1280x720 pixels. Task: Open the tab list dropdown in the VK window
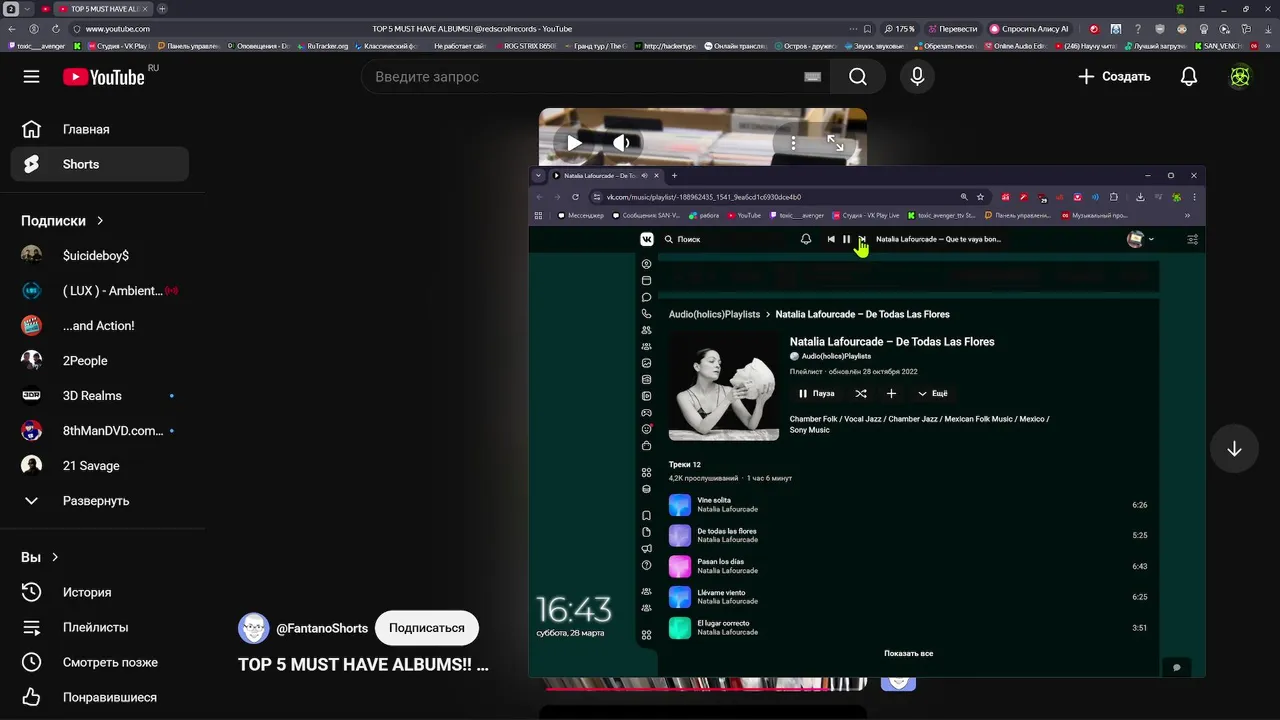pyautogui.click(x=538, y=175)
